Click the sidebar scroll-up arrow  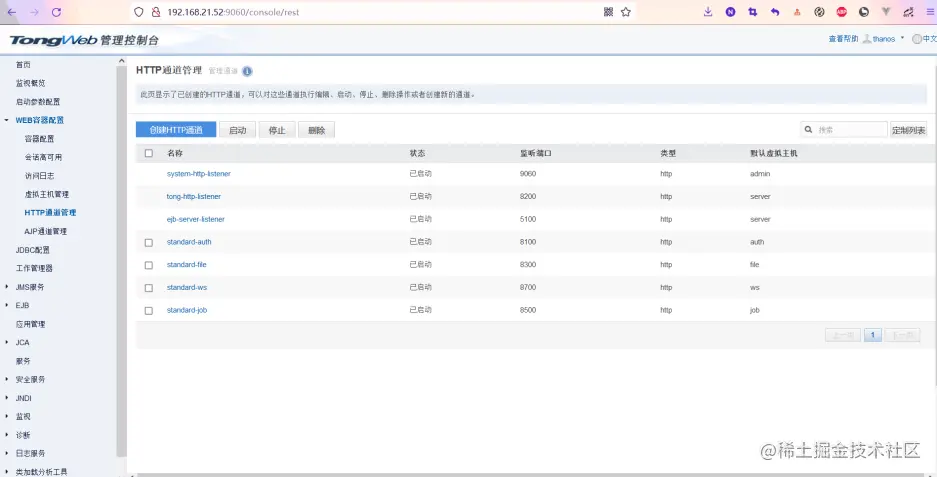[x=121, y=61]
